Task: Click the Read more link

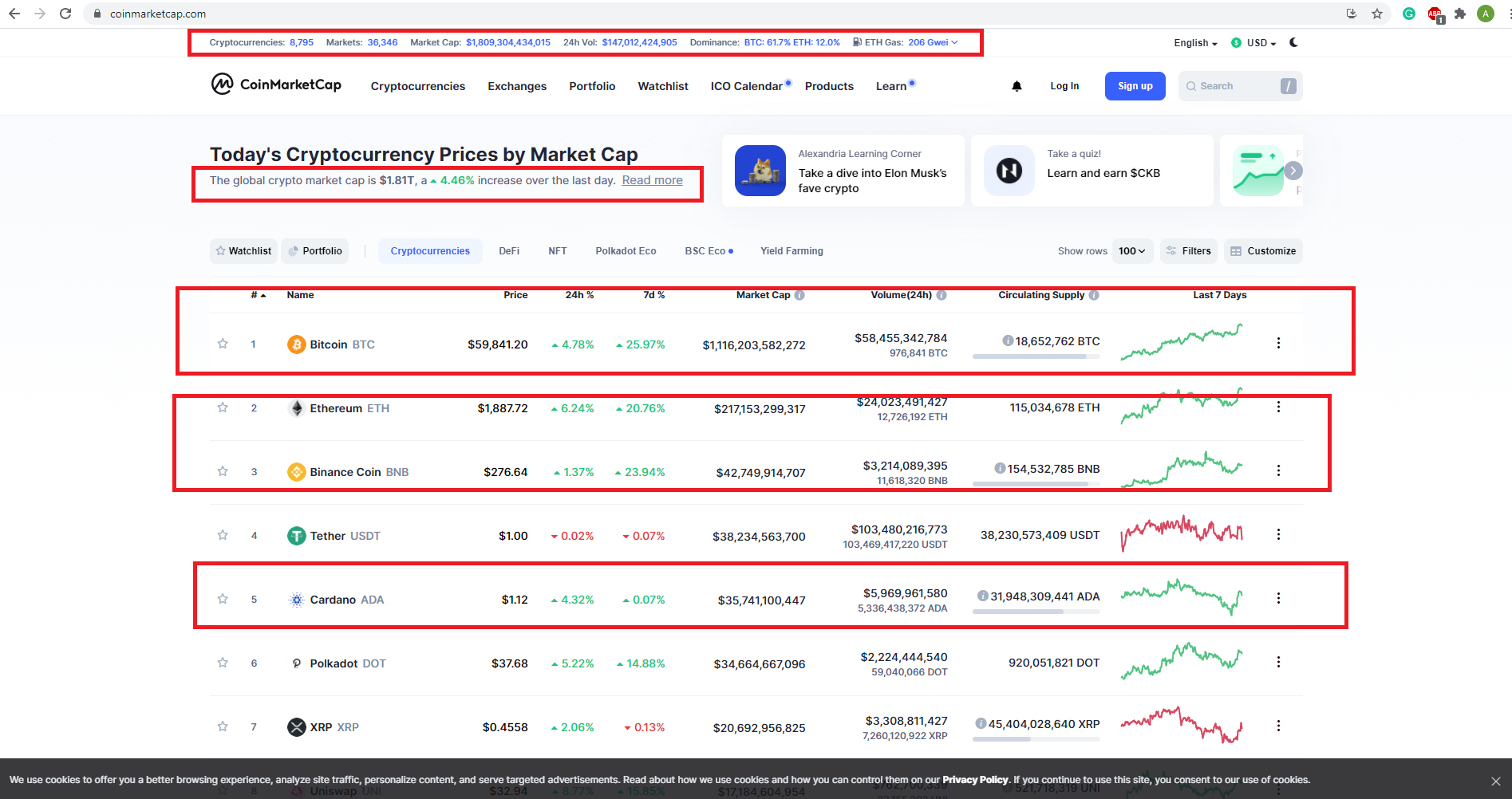Action: coord(653,180)
